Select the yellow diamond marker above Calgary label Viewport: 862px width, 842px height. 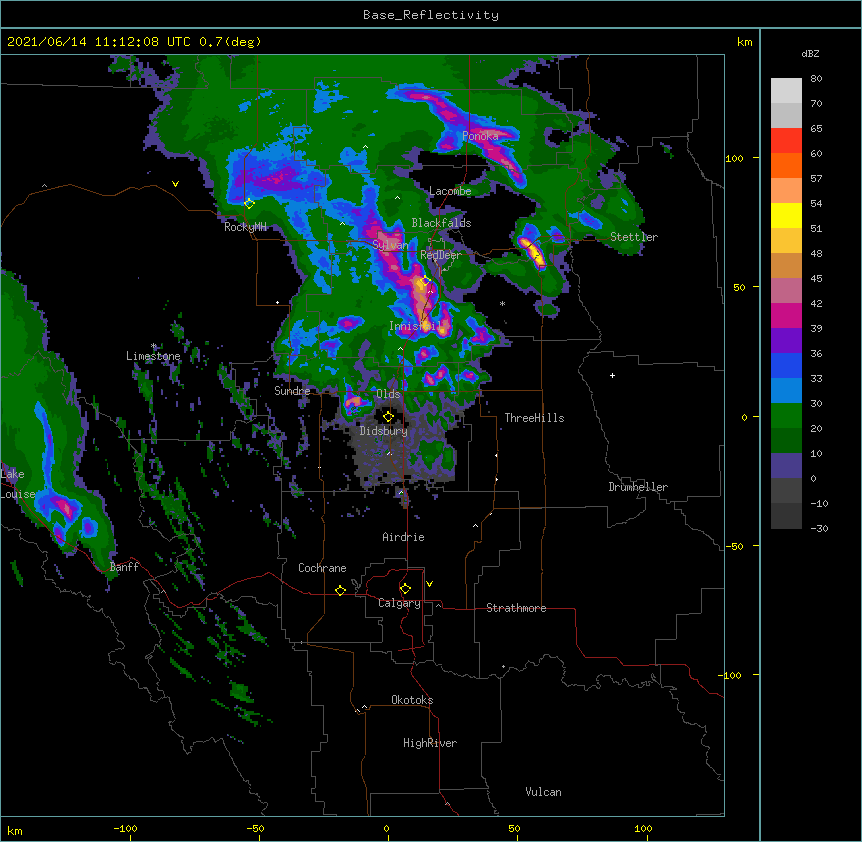click(x=405, y=589)
